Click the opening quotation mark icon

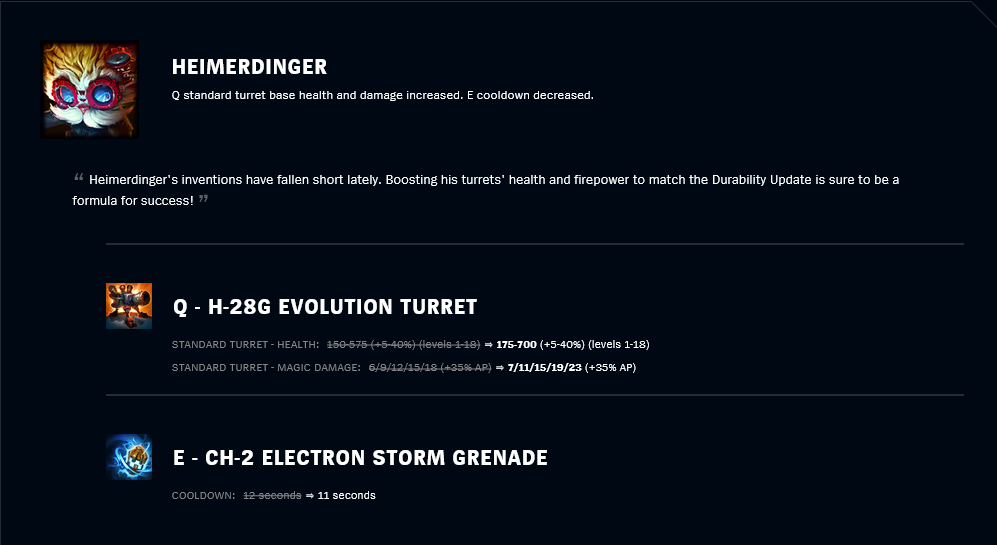tap(79, 177)
